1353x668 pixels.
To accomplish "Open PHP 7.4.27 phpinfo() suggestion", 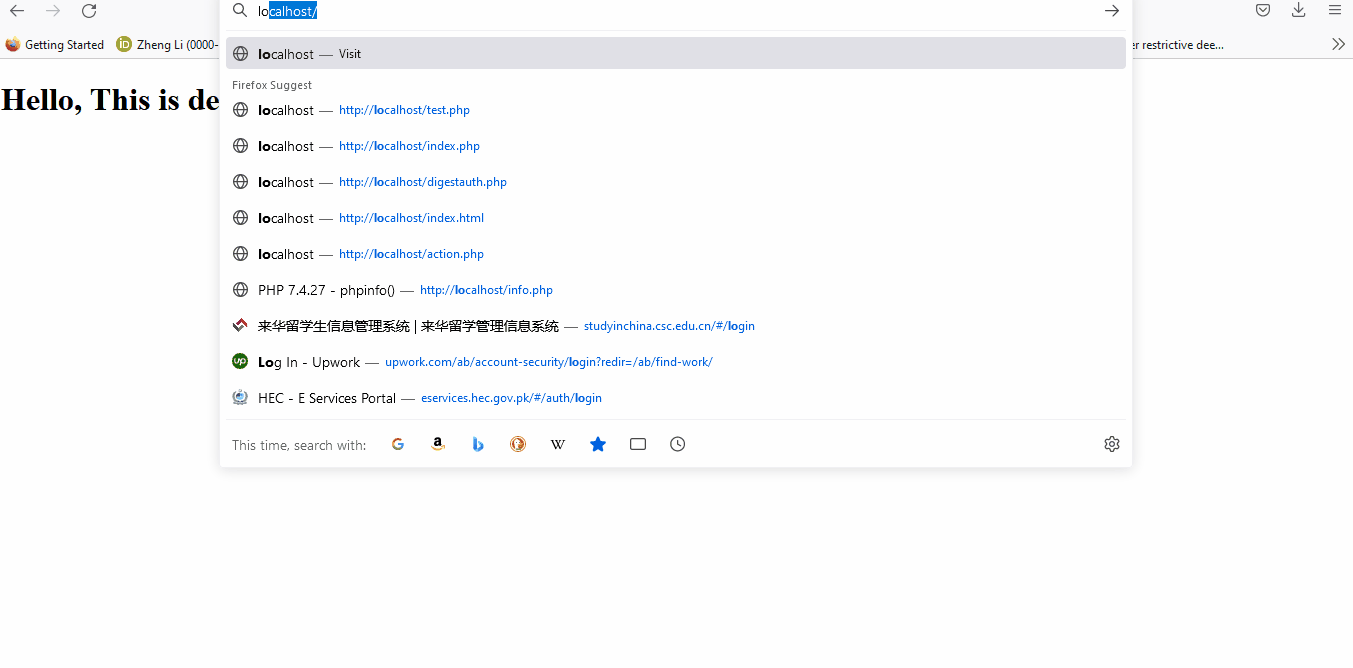I will [676, 290].
